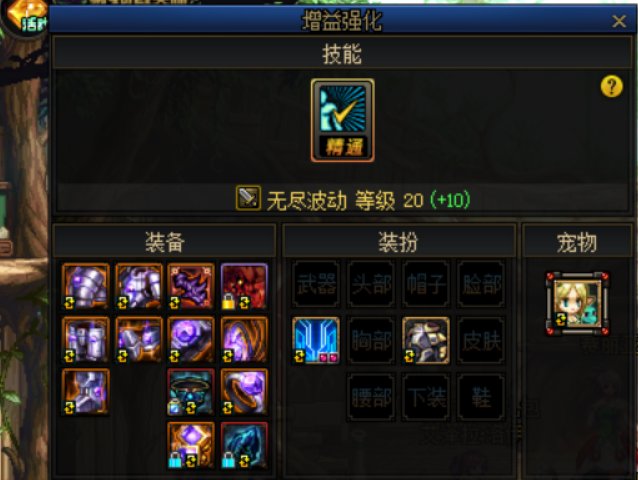Select the empty 皮肤 costume slot
Screen dimensions: 638x480
[481, 340]
